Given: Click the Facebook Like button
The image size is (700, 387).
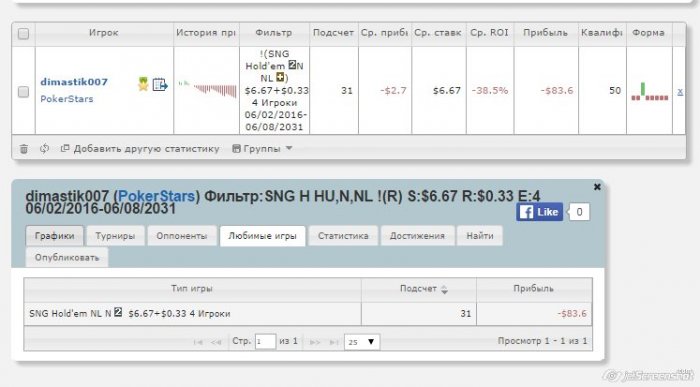Looking at the screenshot, I should click(x=539, y=212).
